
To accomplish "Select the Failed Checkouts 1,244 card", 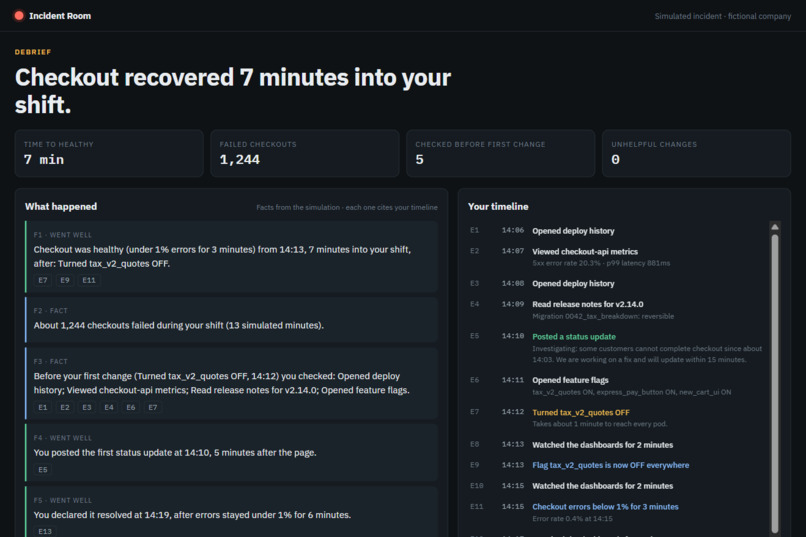I will pyautogui.click(x=305, y=153).
